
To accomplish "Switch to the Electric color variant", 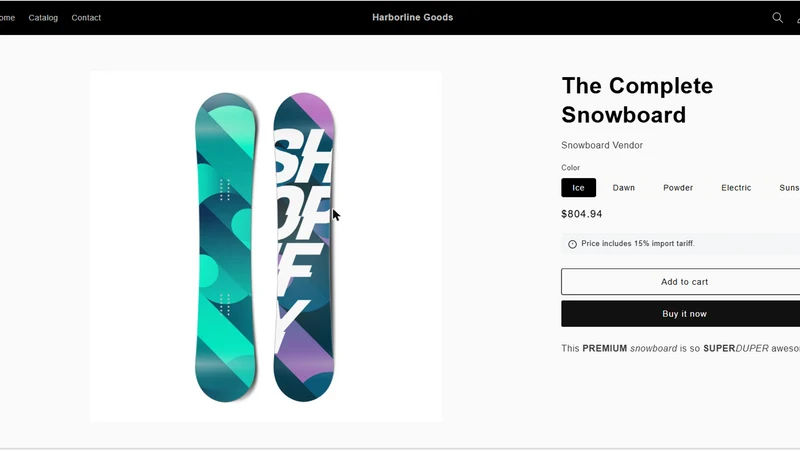I will click(736, 188).
